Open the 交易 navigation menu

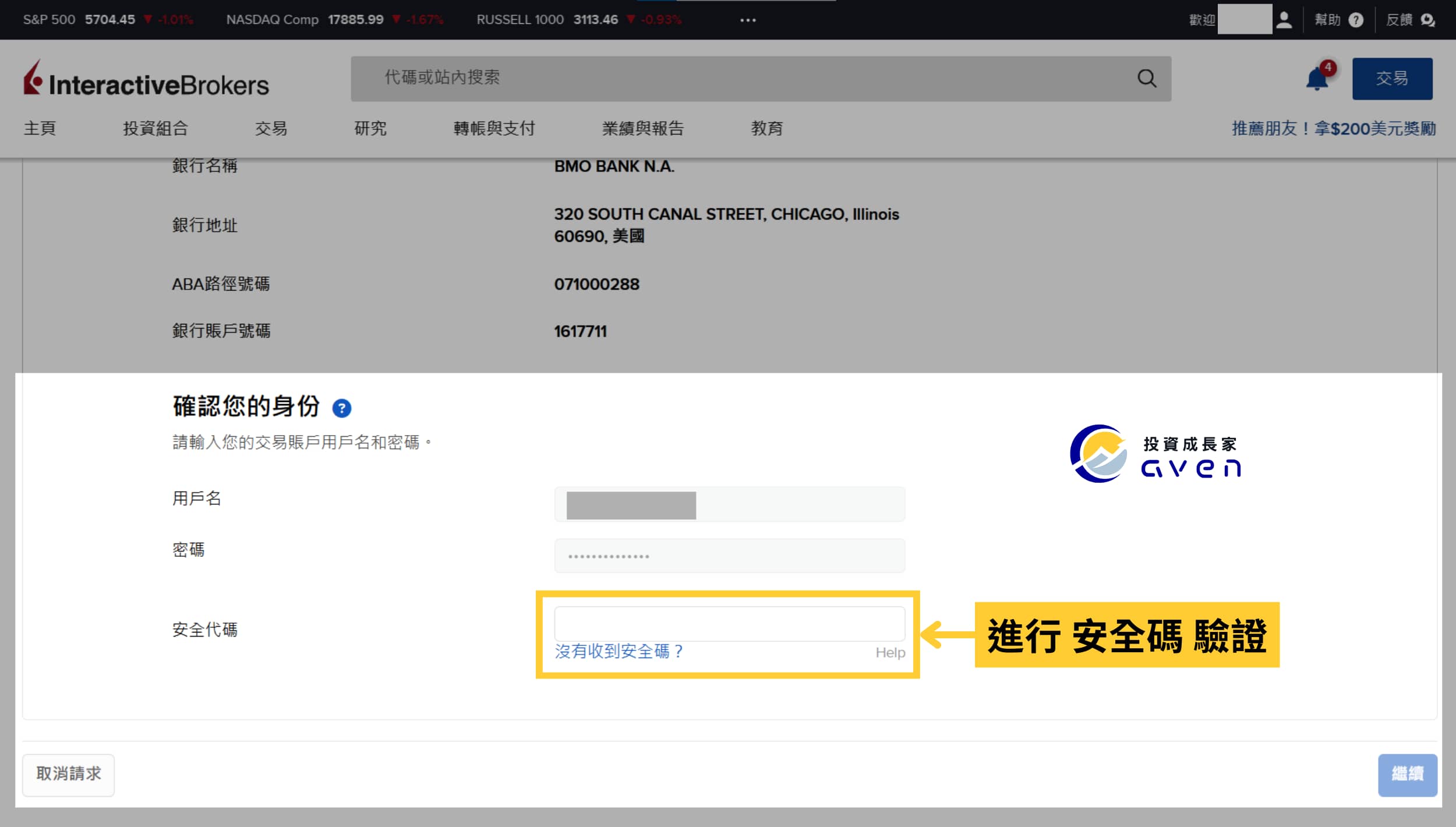point(271,128)
